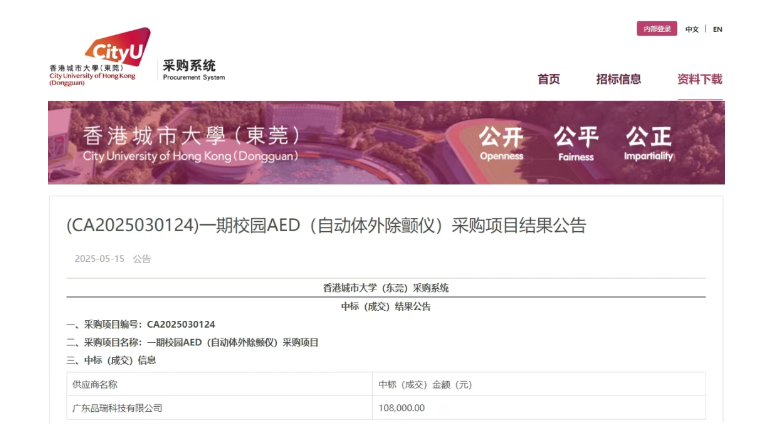Go to the 资料下载 downloads tab

[x=699, y=80]
